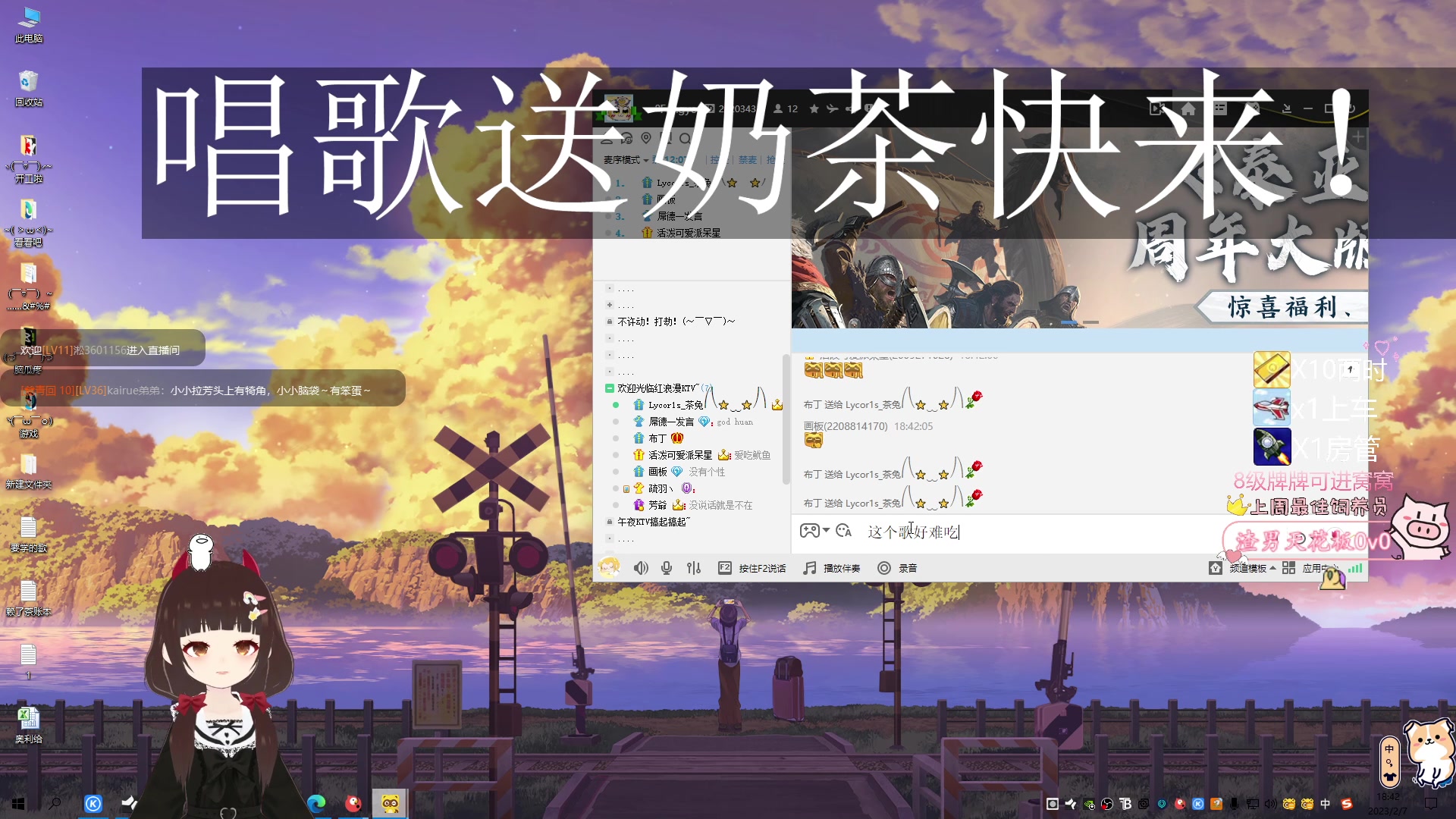Click Sogou input S tray icon
Viewport: 1456px width, 819px height.
pos(1347,804)
